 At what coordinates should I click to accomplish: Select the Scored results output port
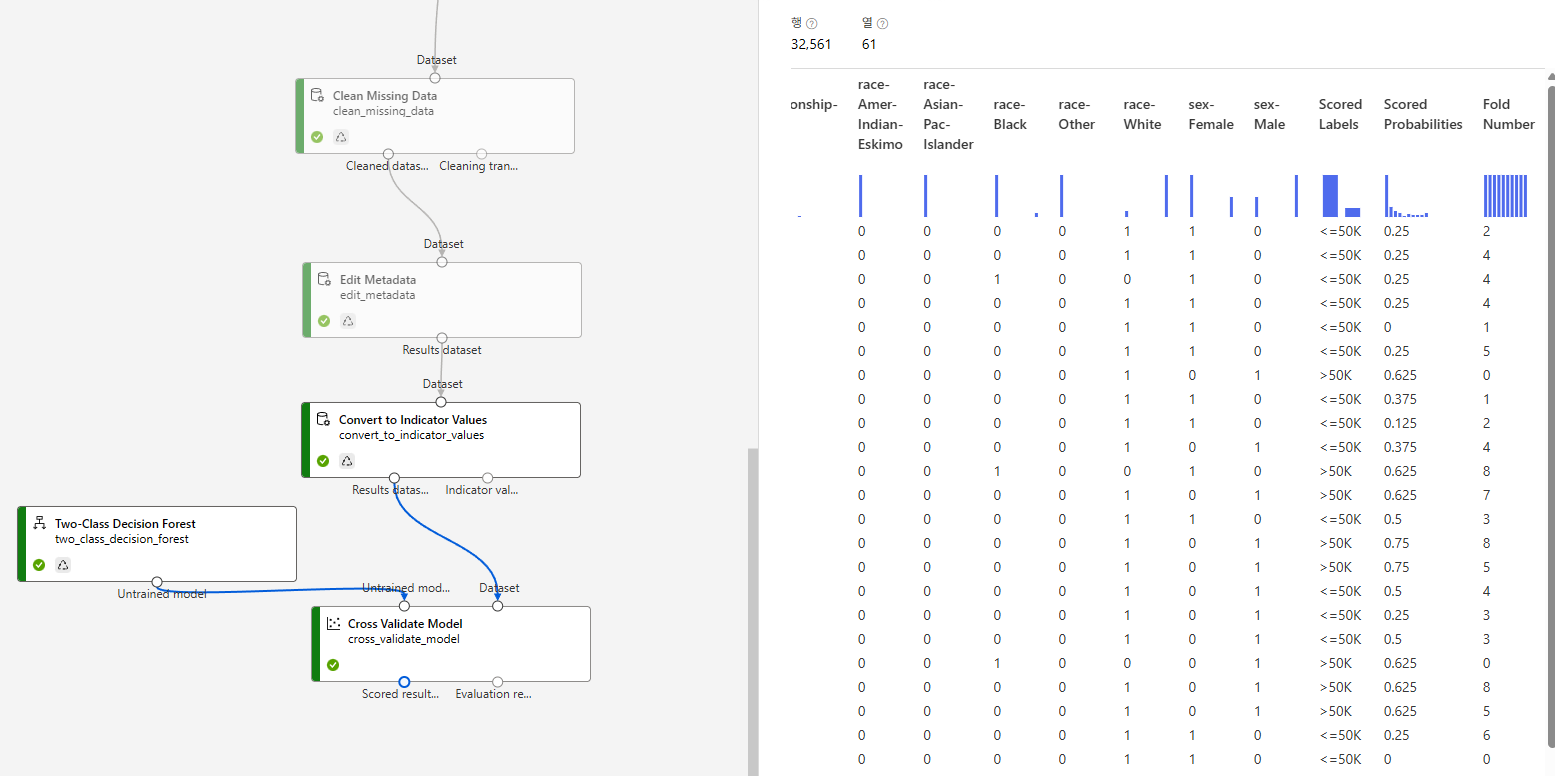tap(404, 682)
